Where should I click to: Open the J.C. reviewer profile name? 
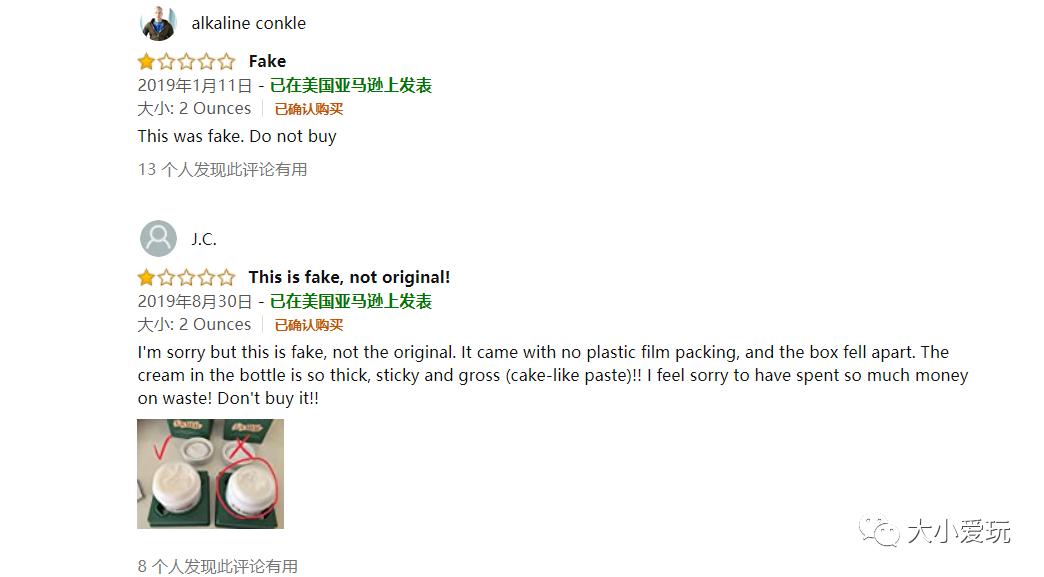click(x=204, y=239)
